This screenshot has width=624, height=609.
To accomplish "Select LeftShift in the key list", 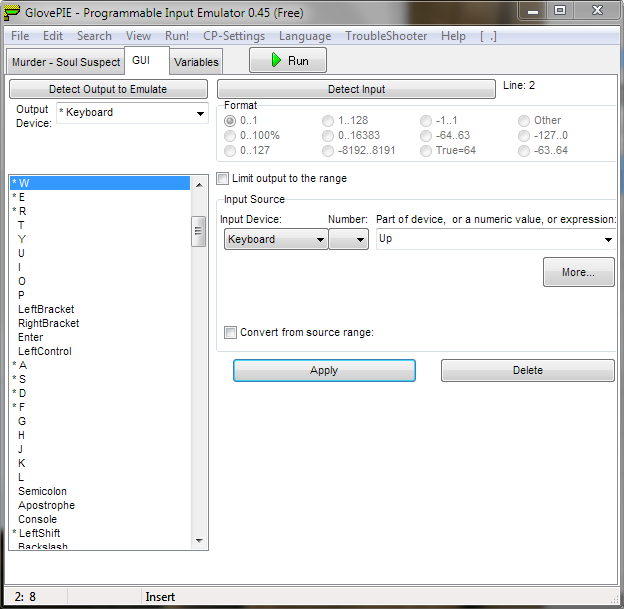I will click(x=100, y=533).
